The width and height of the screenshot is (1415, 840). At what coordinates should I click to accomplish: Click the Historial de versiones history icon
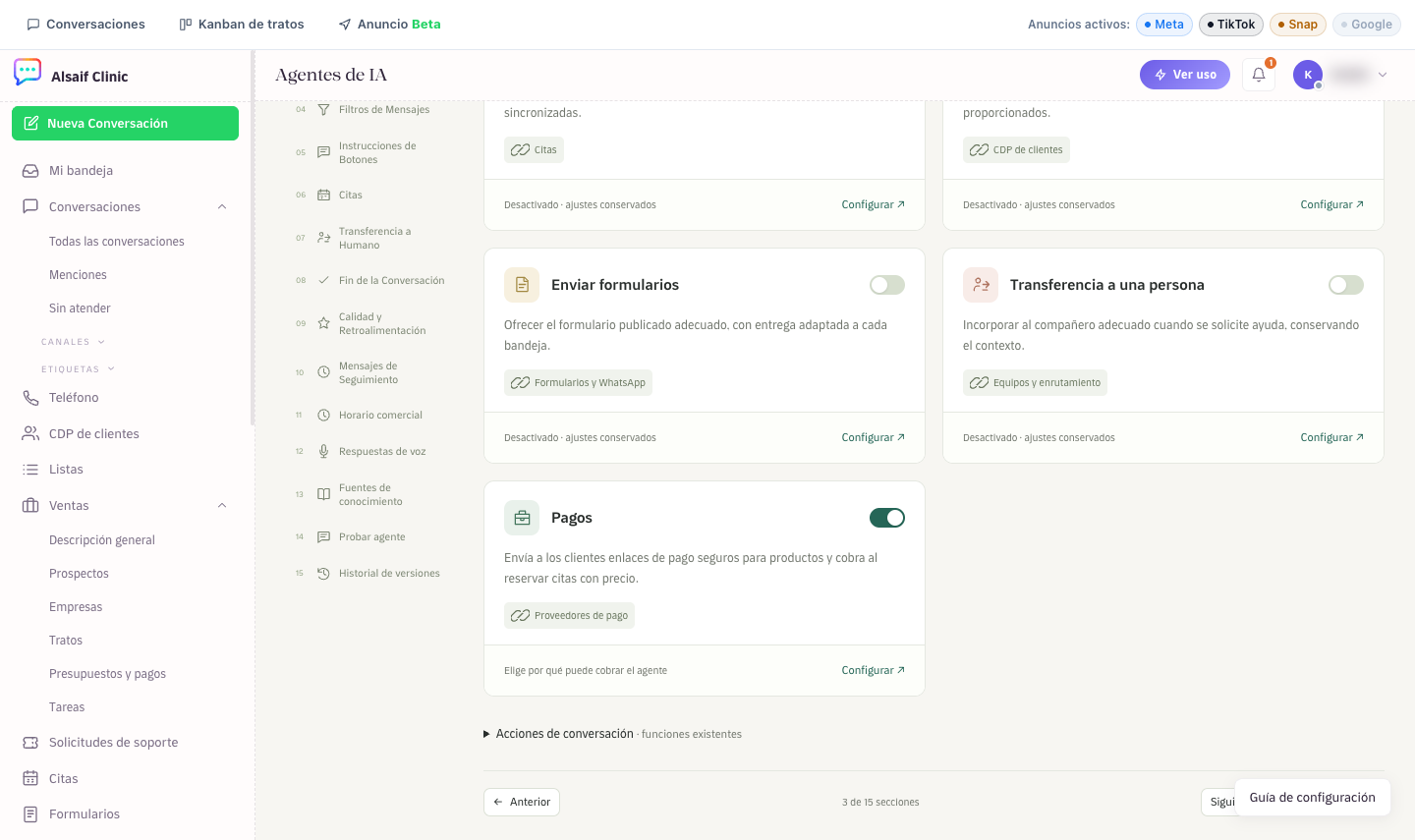click(323, 574)
